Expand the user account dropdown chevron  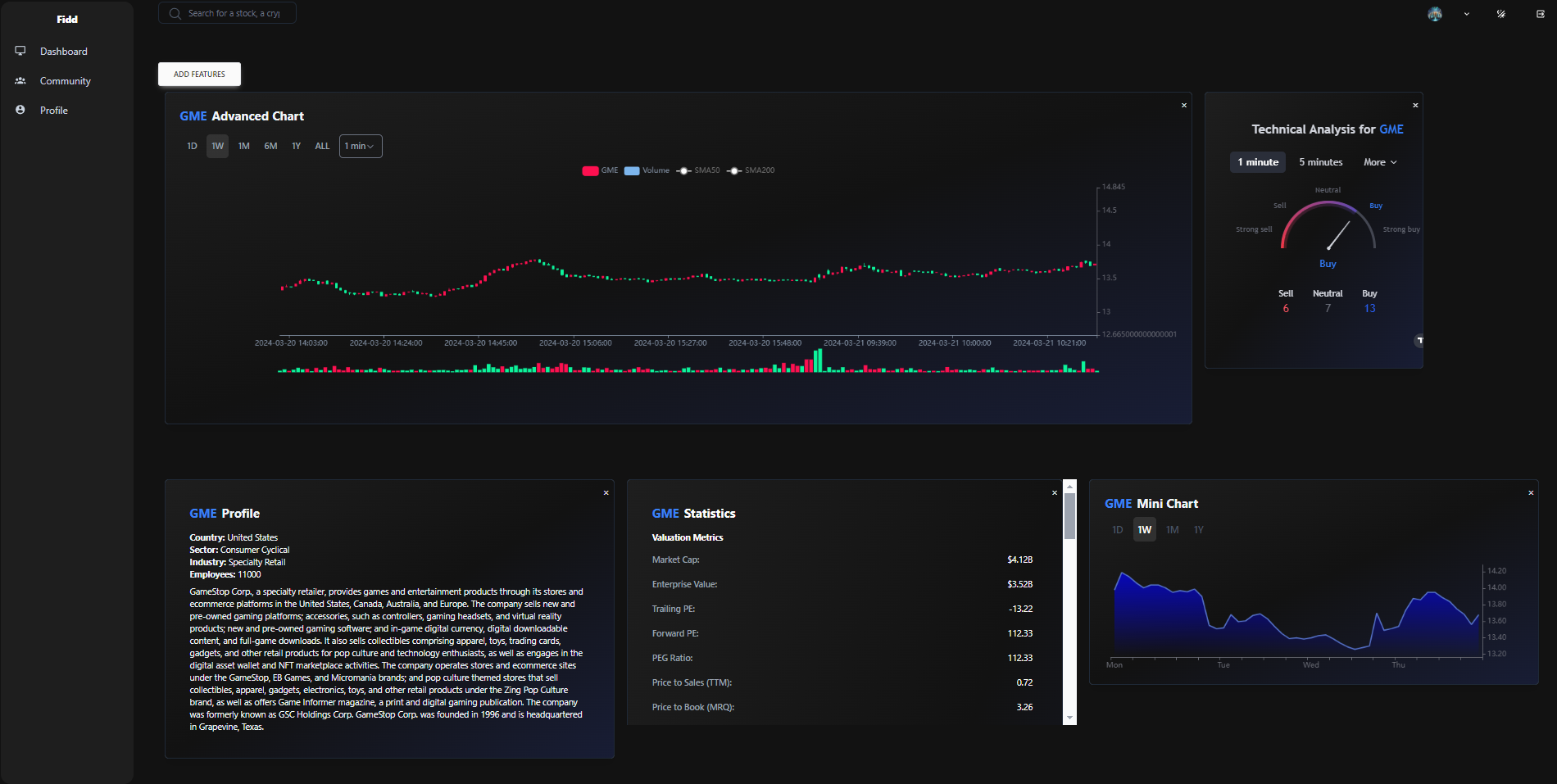[1467, 14]
